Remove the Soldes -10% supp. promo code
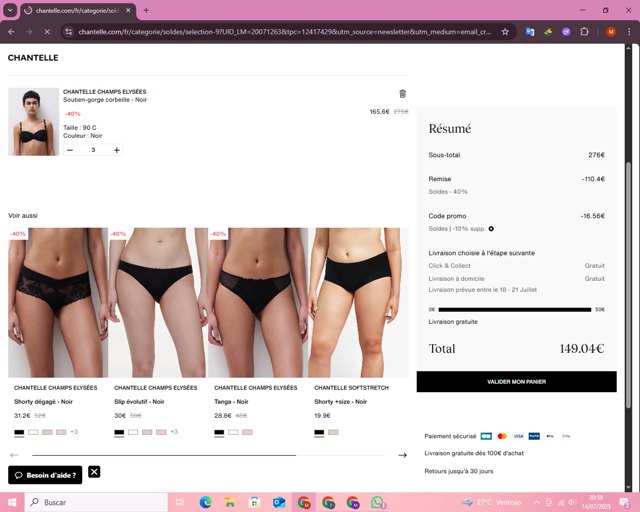The image size is (640, 512). tap(491, 229)
